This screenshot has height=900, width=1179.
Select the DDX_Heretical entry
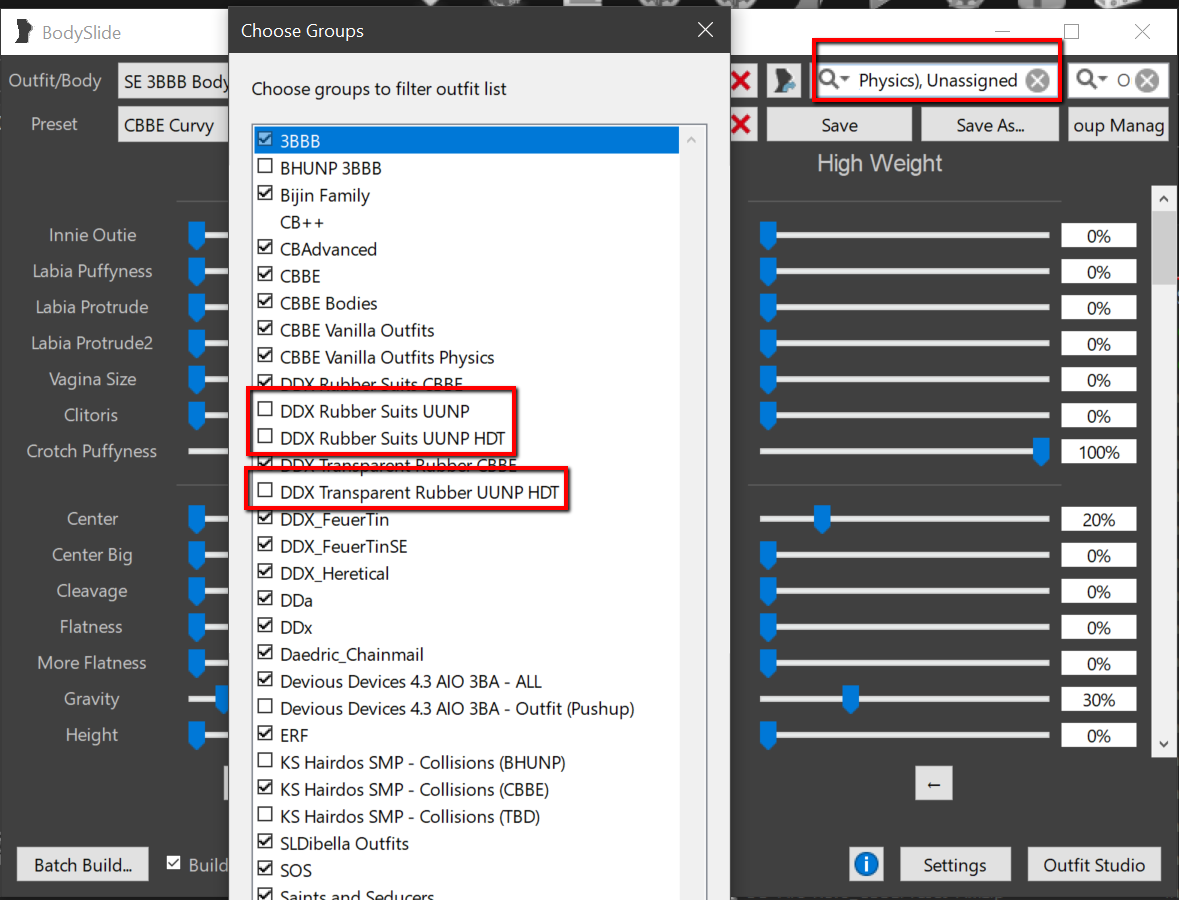tap(466, 573)
